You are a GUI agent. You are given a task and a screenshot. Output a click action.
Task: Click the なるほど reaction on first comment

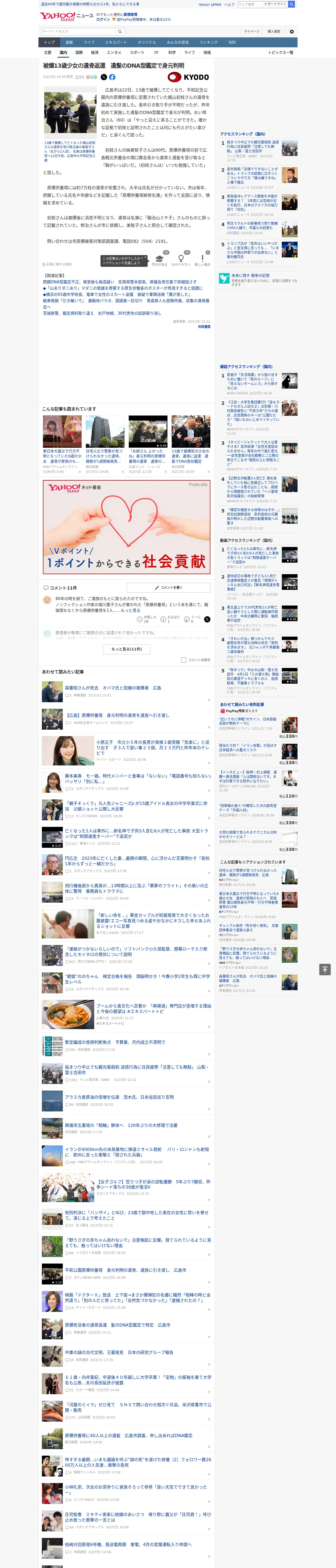tap(170, 619)
